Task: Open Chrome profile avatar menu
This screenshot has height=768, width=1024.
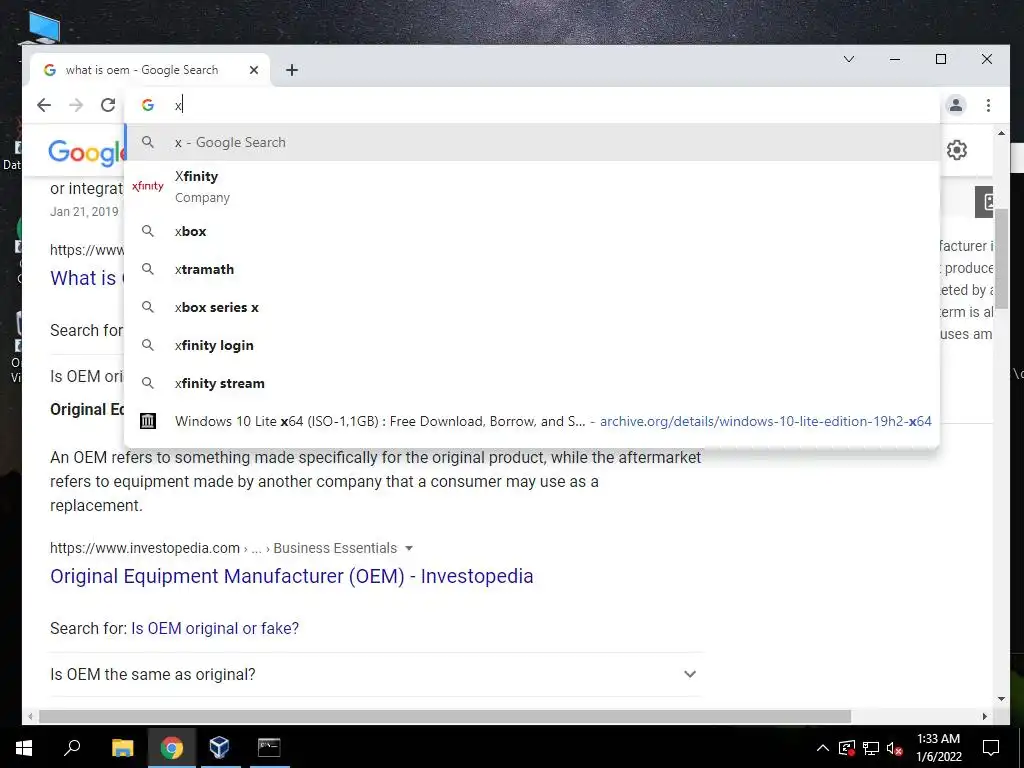Action: point(956,105)
